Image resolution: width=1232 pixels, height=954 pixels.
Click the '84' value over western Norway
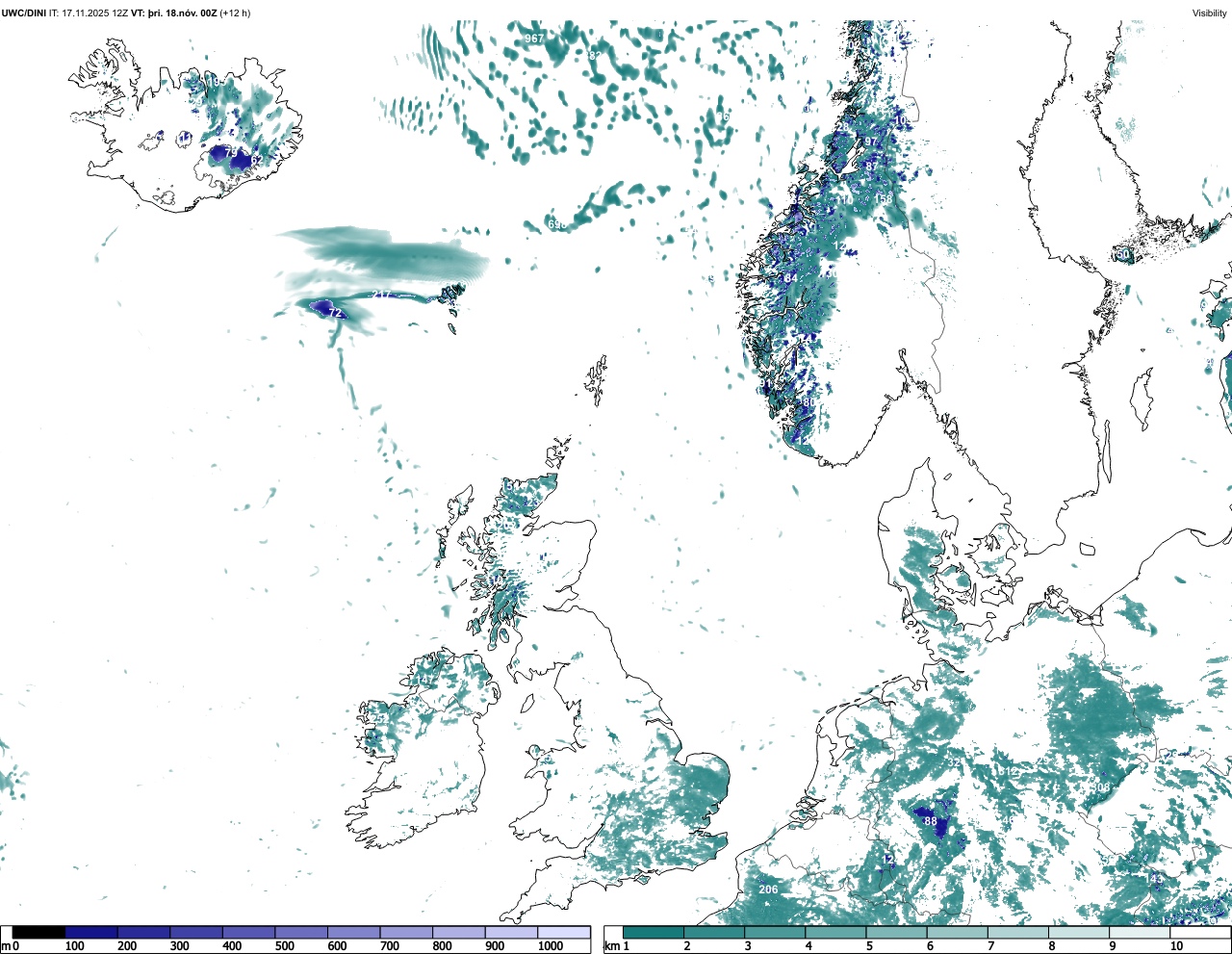click(x=791, y=278)
